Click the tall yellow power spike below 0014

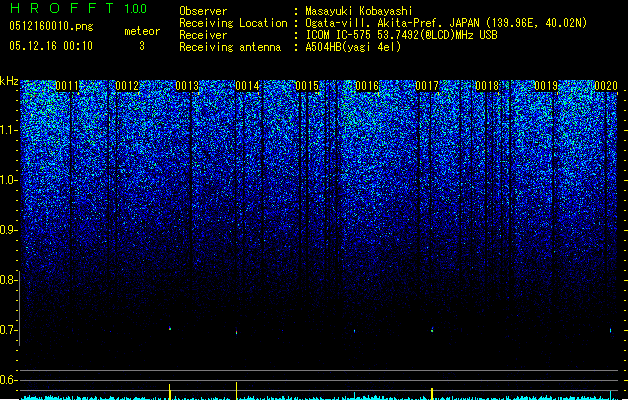(x=236, y=391)
